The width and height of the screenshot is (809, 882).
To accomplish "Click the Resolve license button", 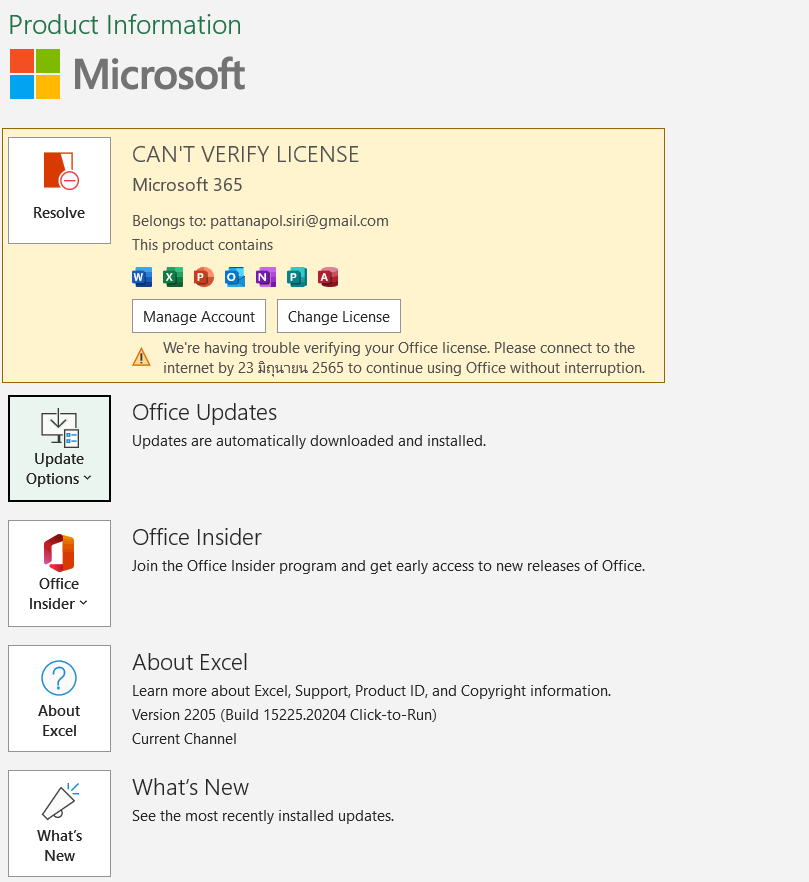I will [x=59, y=190].
